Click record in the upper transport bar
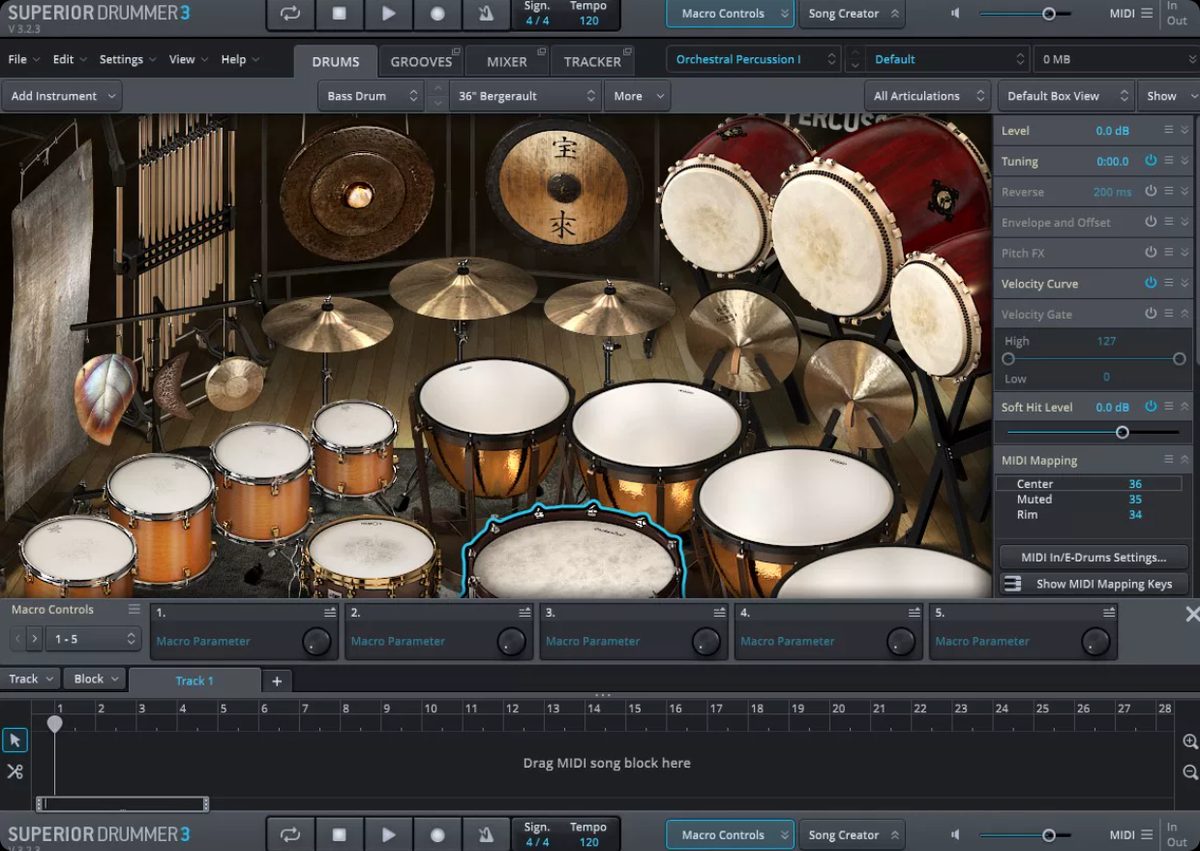1200x851 pixels. 437,14
